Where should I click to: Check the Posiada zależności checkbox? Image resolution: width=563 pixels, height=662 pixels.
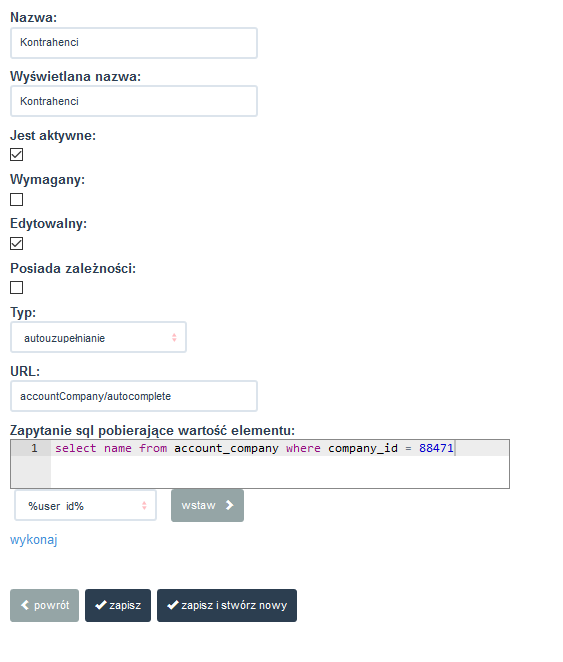[x=16, y=288]
